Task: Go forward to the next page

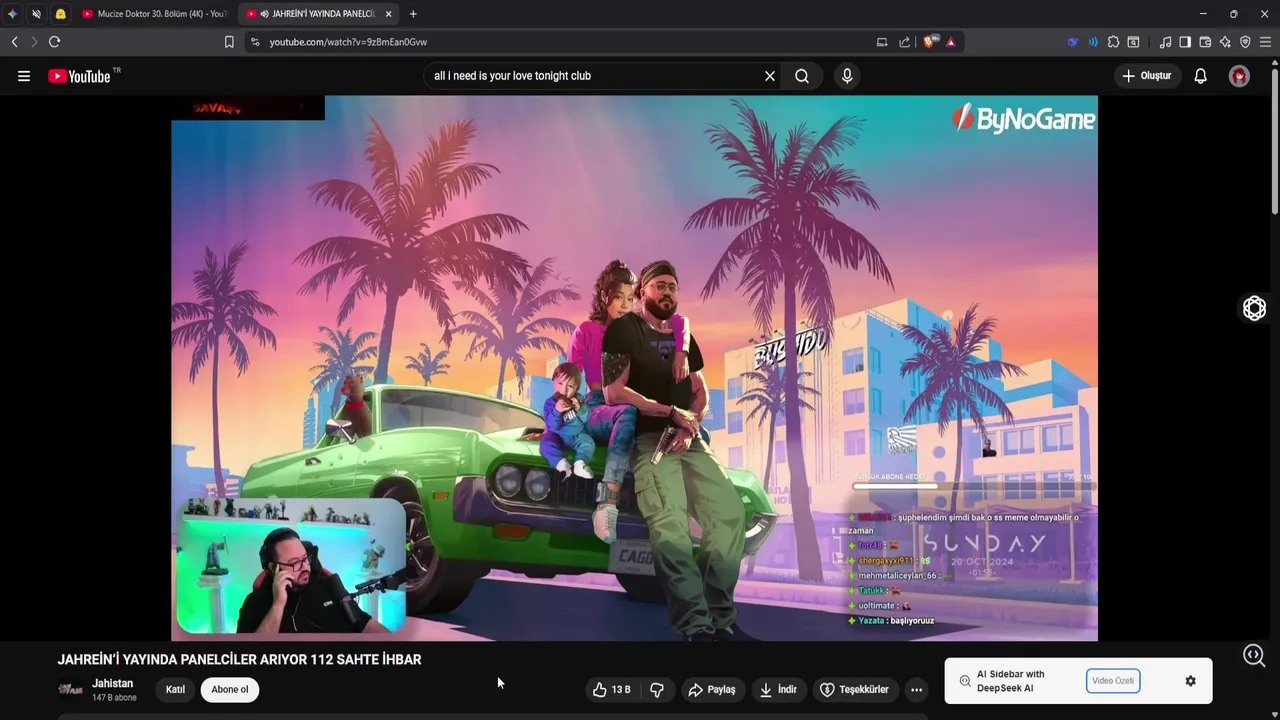Action: [x=34, y=42]
